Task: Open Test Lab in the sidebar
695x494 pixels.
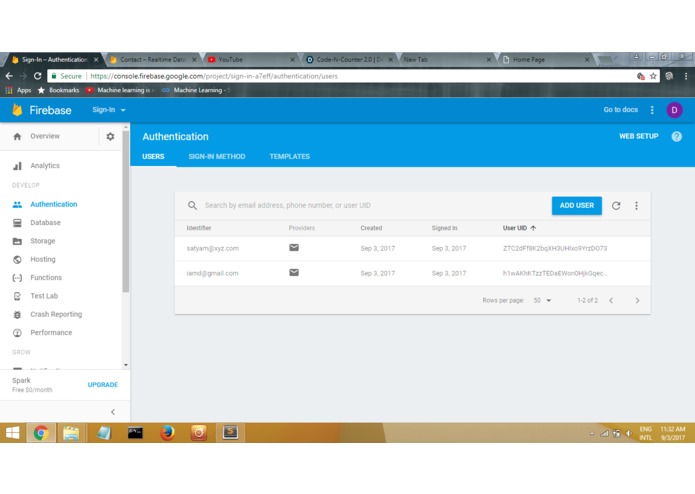Action: (x=44, y=296)
